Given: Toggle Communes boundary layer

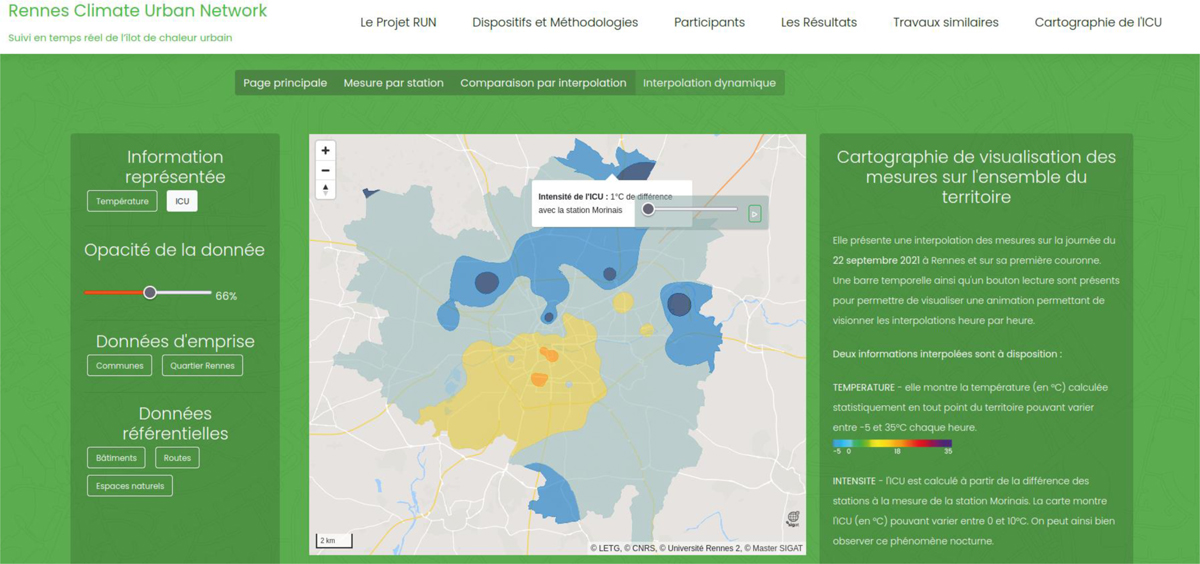Looking at the screenshot, I should [x=120, y=365].
